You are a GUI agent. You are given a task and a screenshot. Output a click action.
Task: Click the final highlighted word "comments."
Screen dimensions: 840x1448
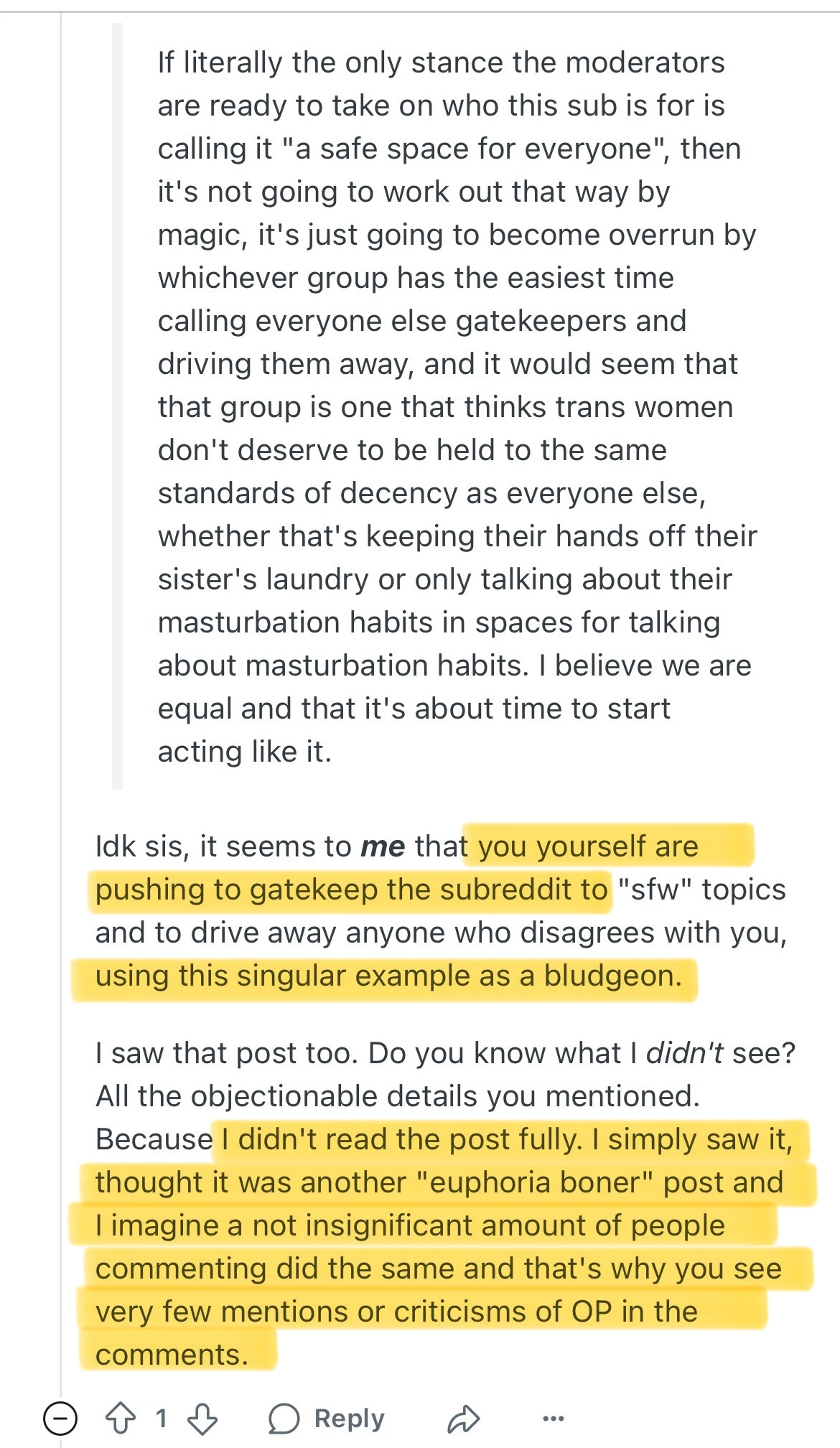[x=172, y=1355]
